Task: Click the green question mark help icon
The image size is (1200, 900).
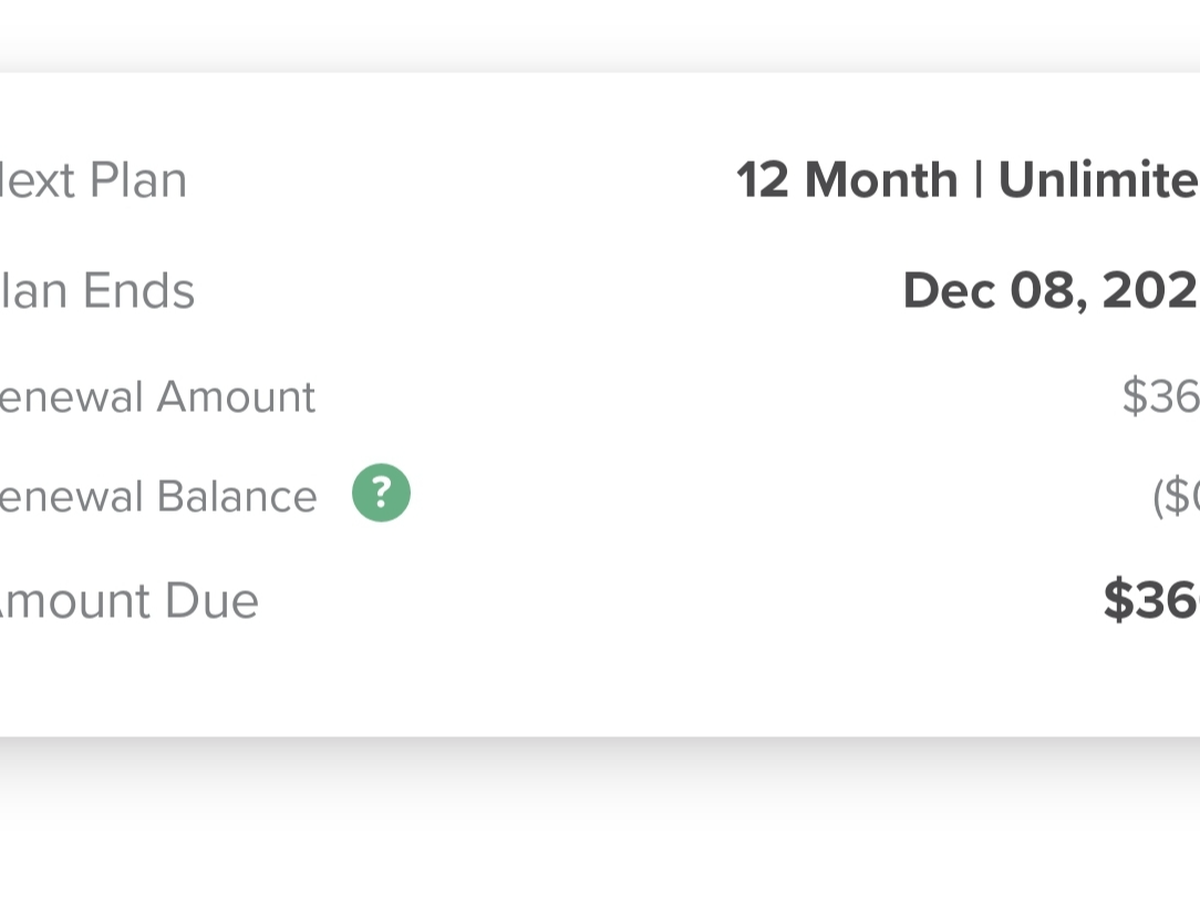Action: [x=381, y=494]
